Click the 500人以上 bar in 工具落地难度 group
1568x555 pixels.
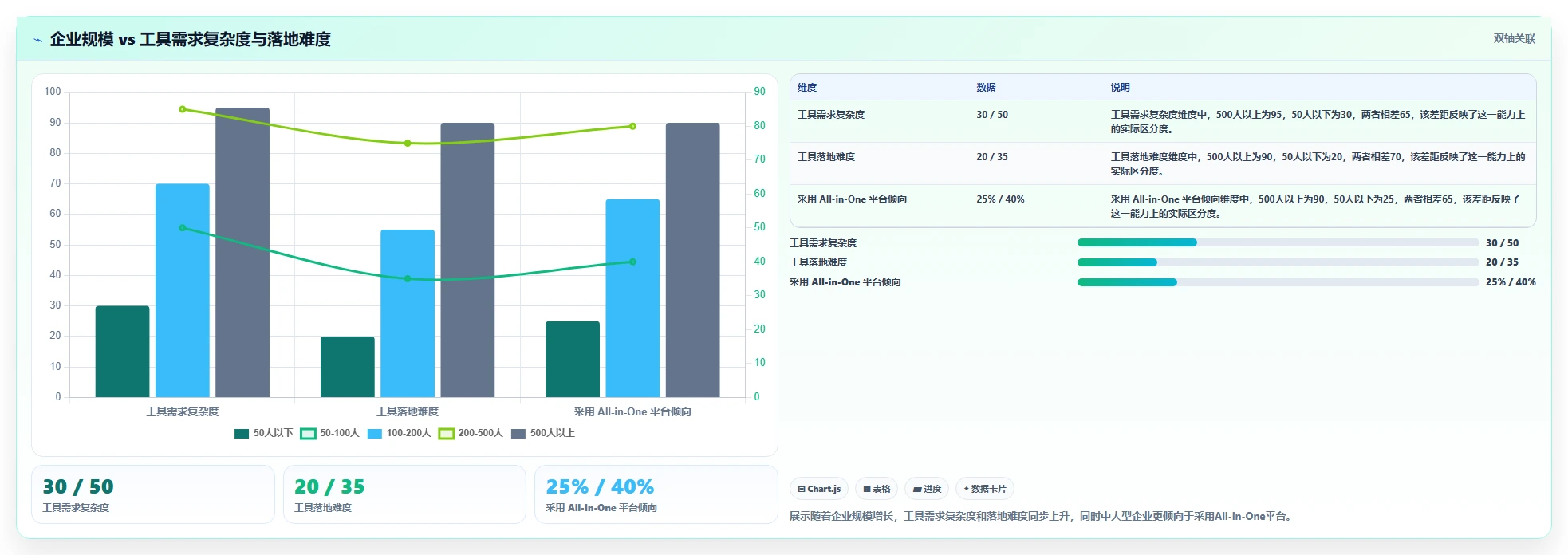click(467, 260)
